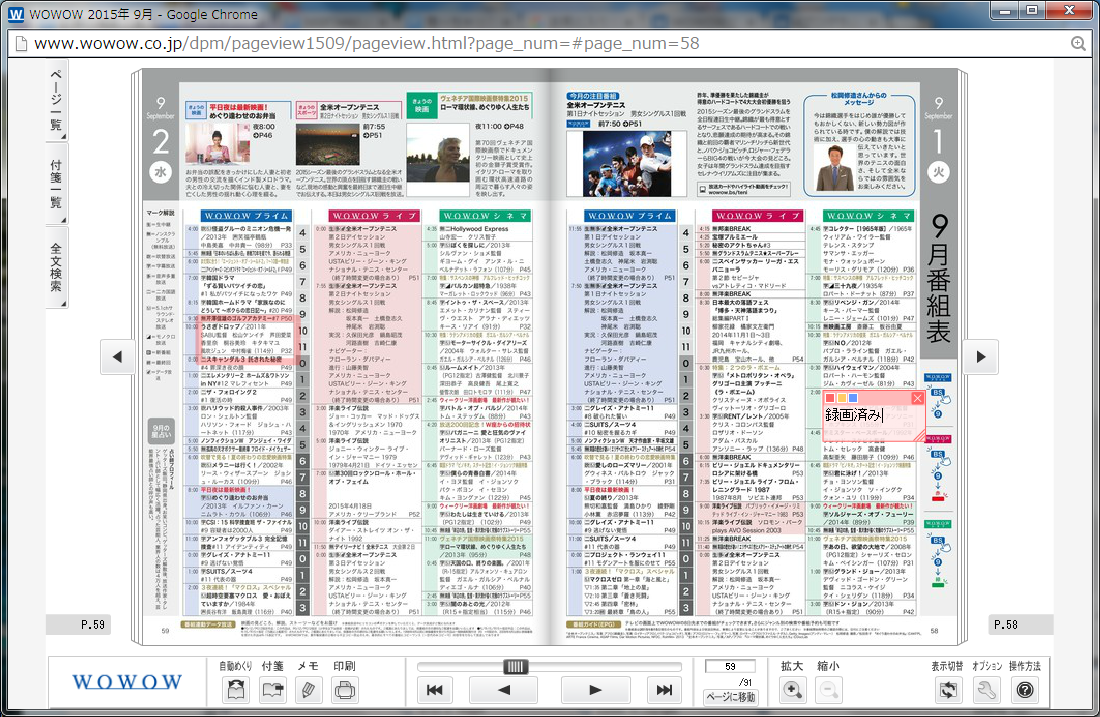The height and width of the screenshot is (717, 1100).
Task: Click the print (印刷) icon
Action: tap(344, 690)
